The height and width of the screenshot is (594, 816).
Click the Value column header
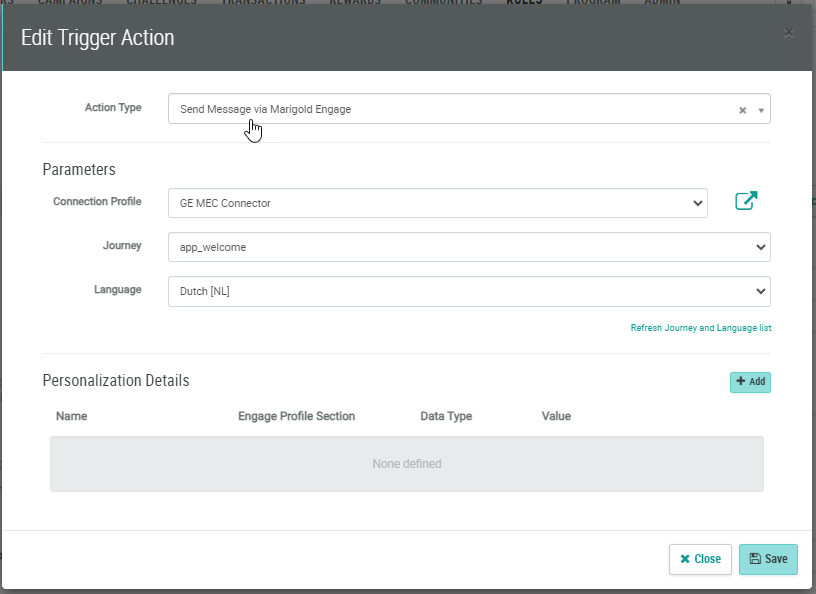(556, 416)
